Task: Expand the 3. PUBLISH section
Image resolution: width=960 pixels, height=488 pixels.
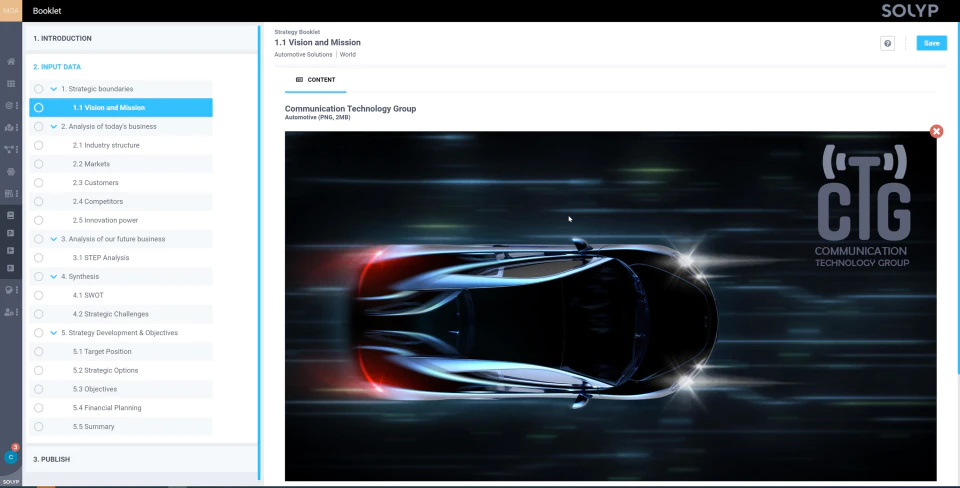Action: pos(141,459)
